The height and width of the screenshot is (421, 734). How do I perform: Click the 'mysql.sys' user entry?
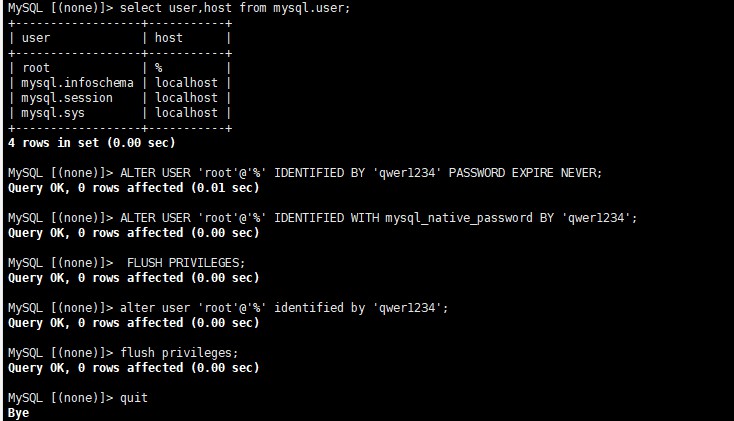click(53, 113)
